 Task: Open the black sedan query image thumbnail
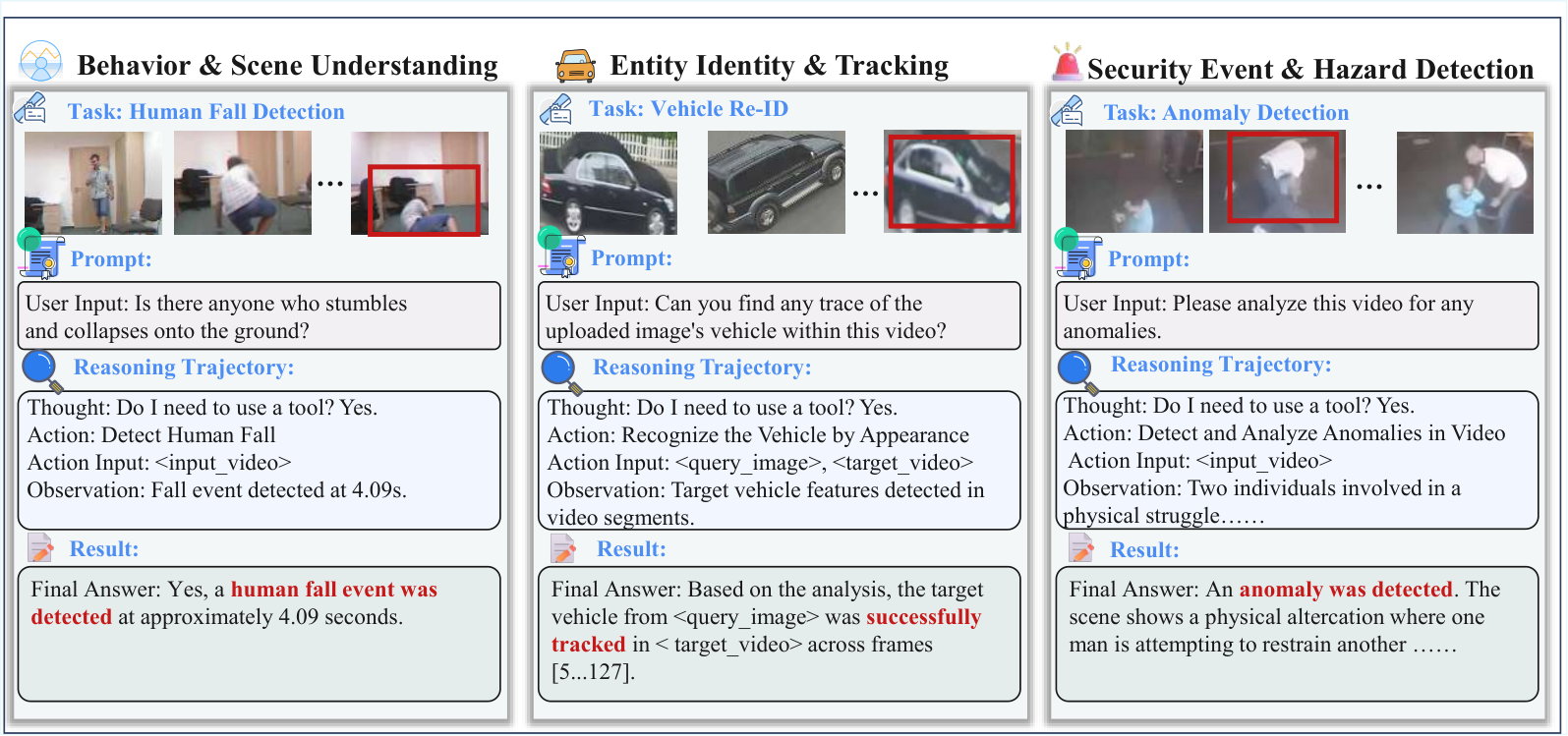click(609, 183)
